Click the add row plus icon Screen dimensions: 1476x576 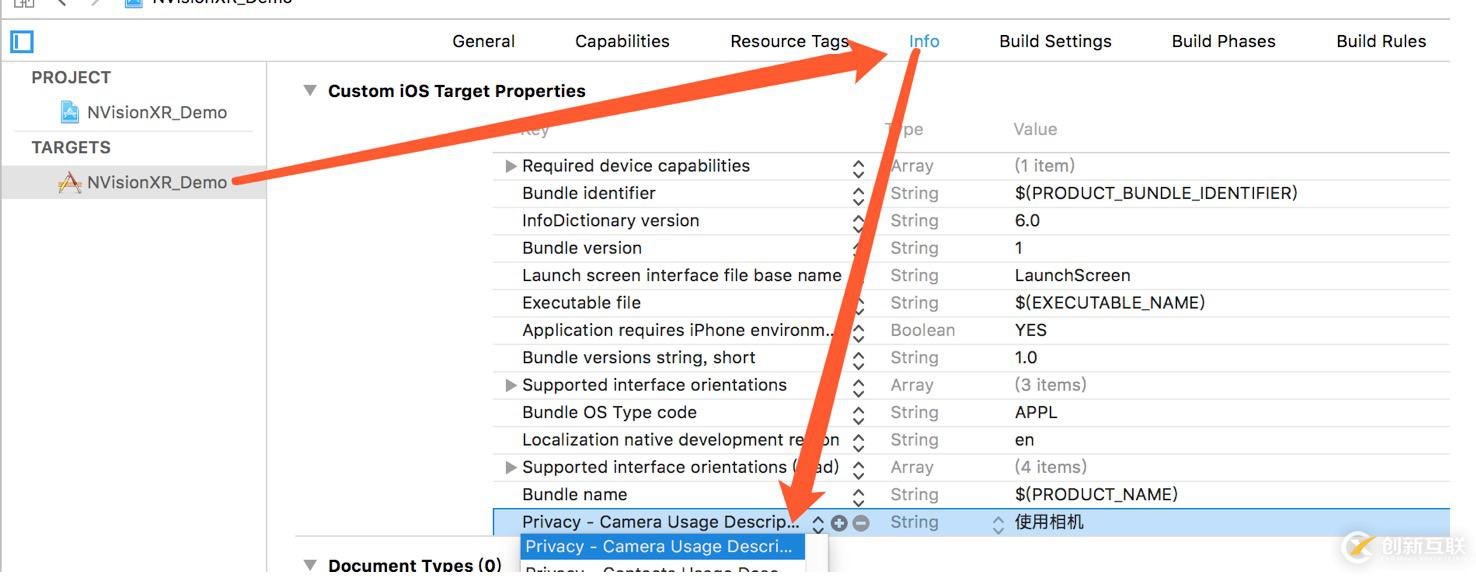(839, 523)
